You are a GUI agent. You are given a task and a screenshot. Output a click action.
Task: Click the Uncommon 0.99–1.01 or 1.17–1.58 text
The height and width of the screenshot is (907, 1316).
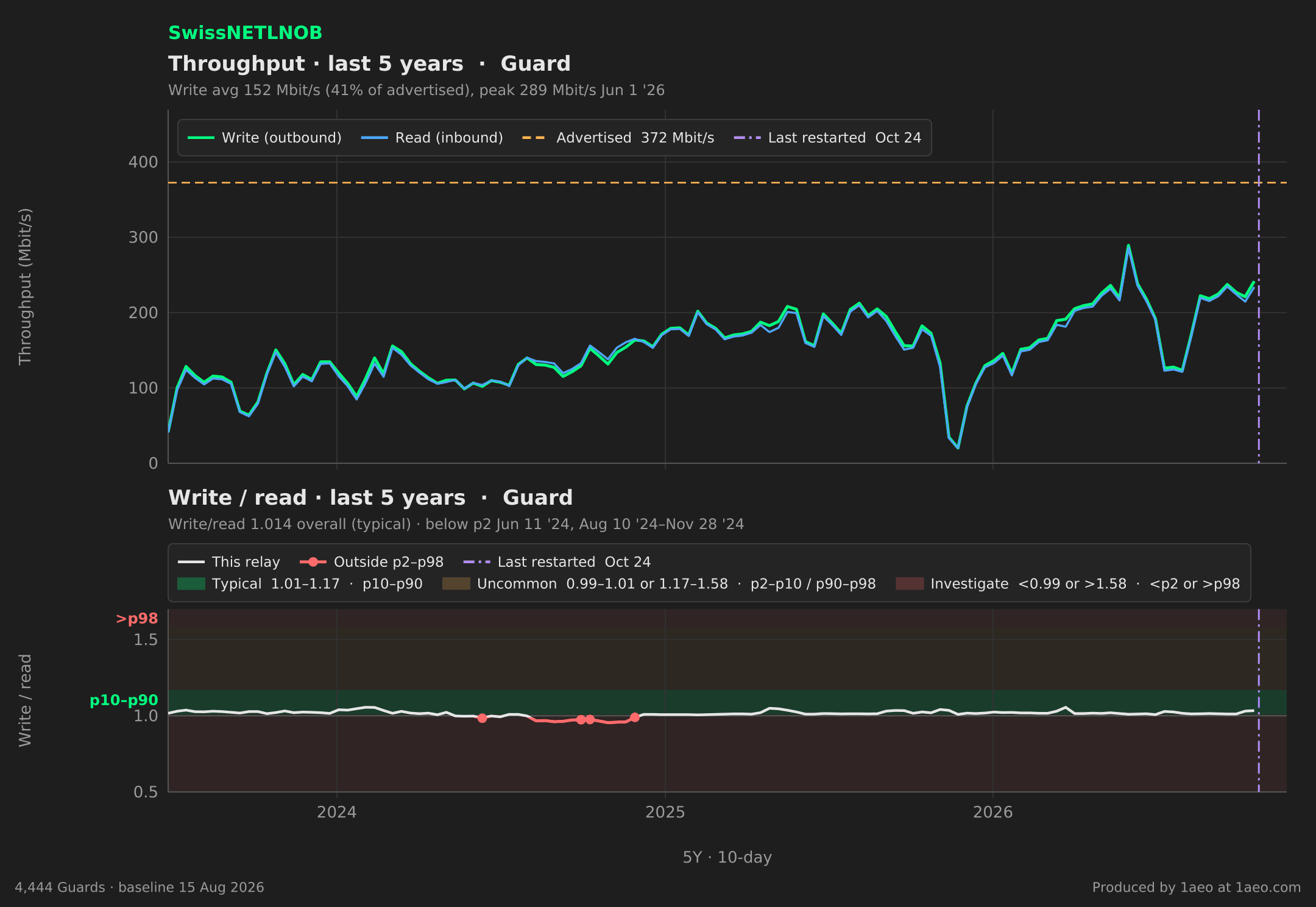click(x=676, y=584)
